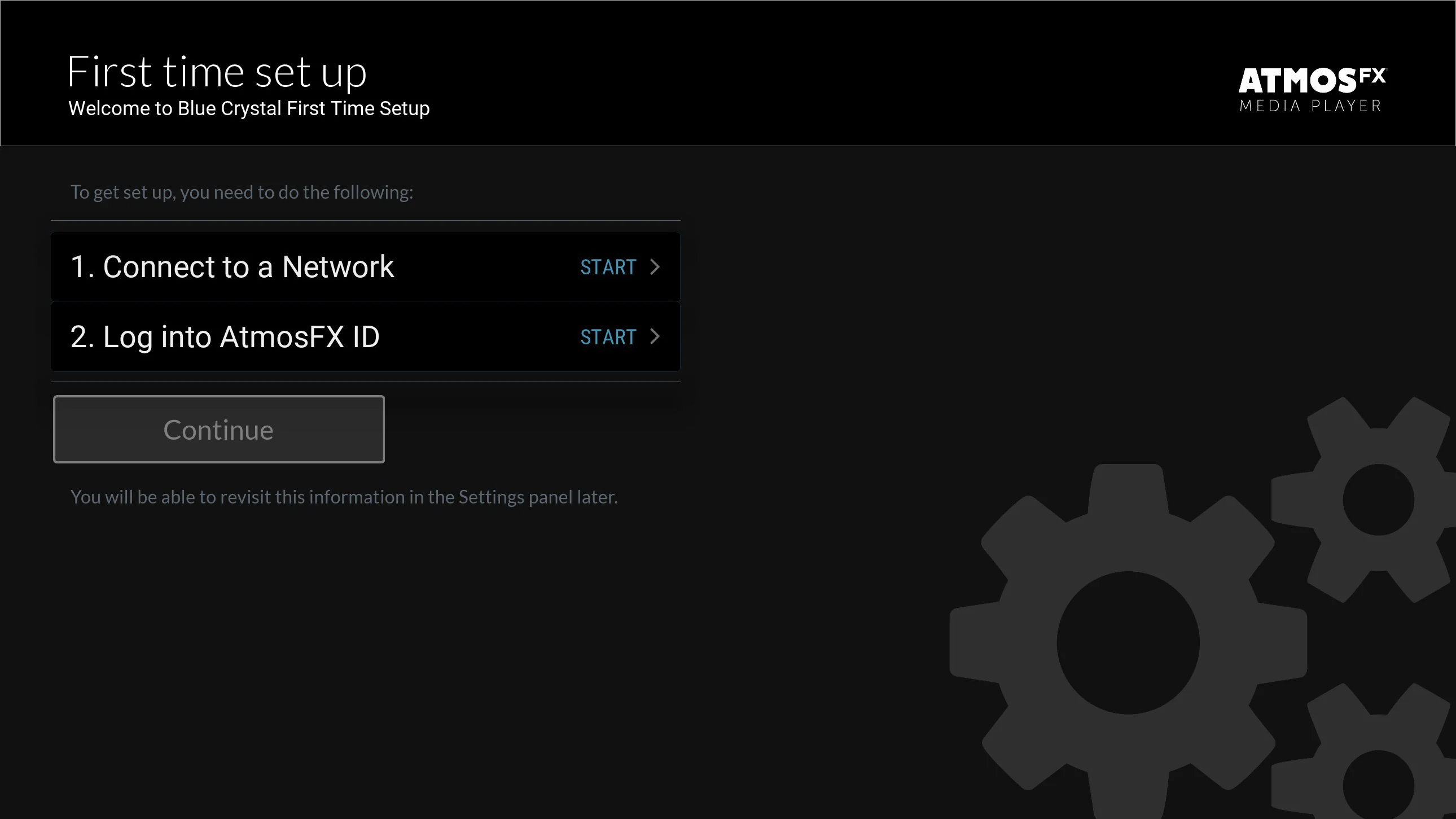Open the Log into AtmosFX ID step

[x=365, y=337]
